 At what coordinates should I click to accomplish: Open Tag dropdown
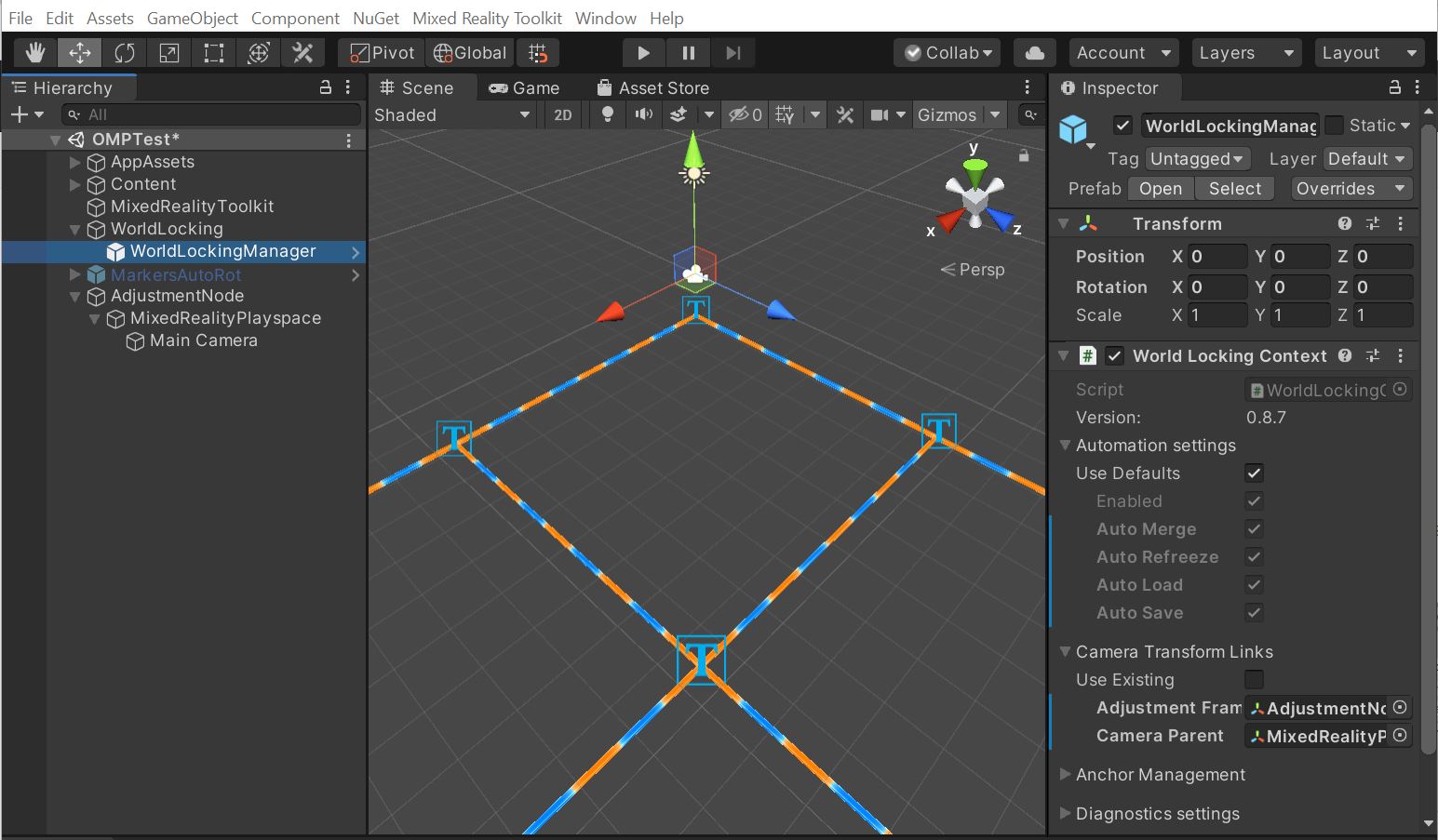1197,159
